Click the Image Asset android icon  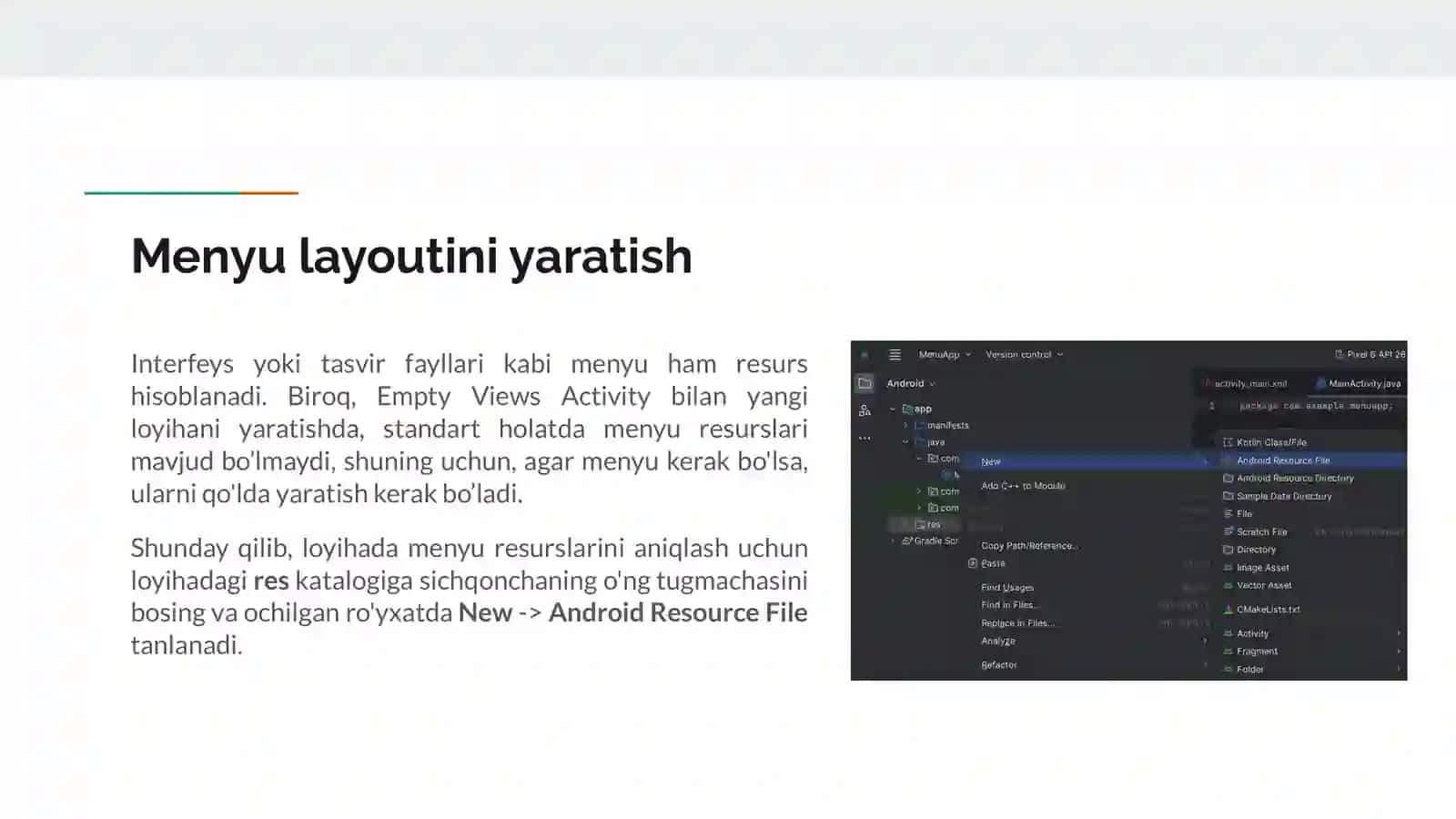click(x=1228, y=568)
